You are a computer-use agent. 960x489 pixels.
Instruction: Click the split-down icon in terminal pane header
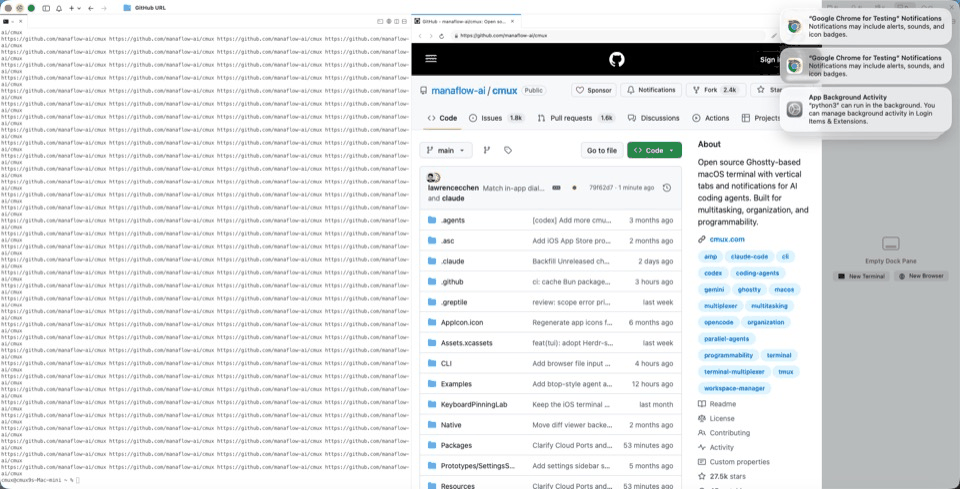404,21
